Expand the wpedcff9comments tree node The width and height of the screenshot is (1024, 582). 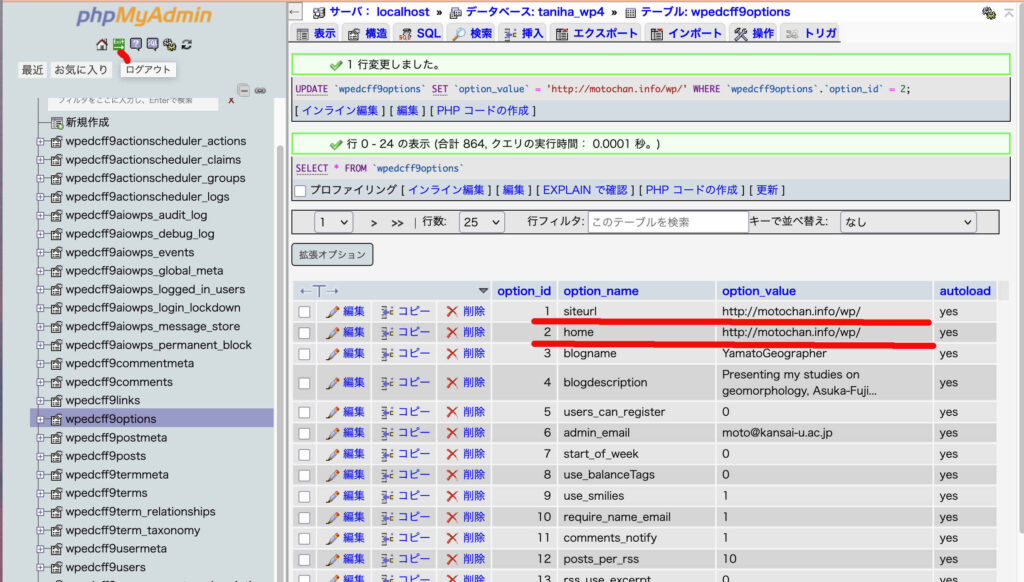[40, 382]
